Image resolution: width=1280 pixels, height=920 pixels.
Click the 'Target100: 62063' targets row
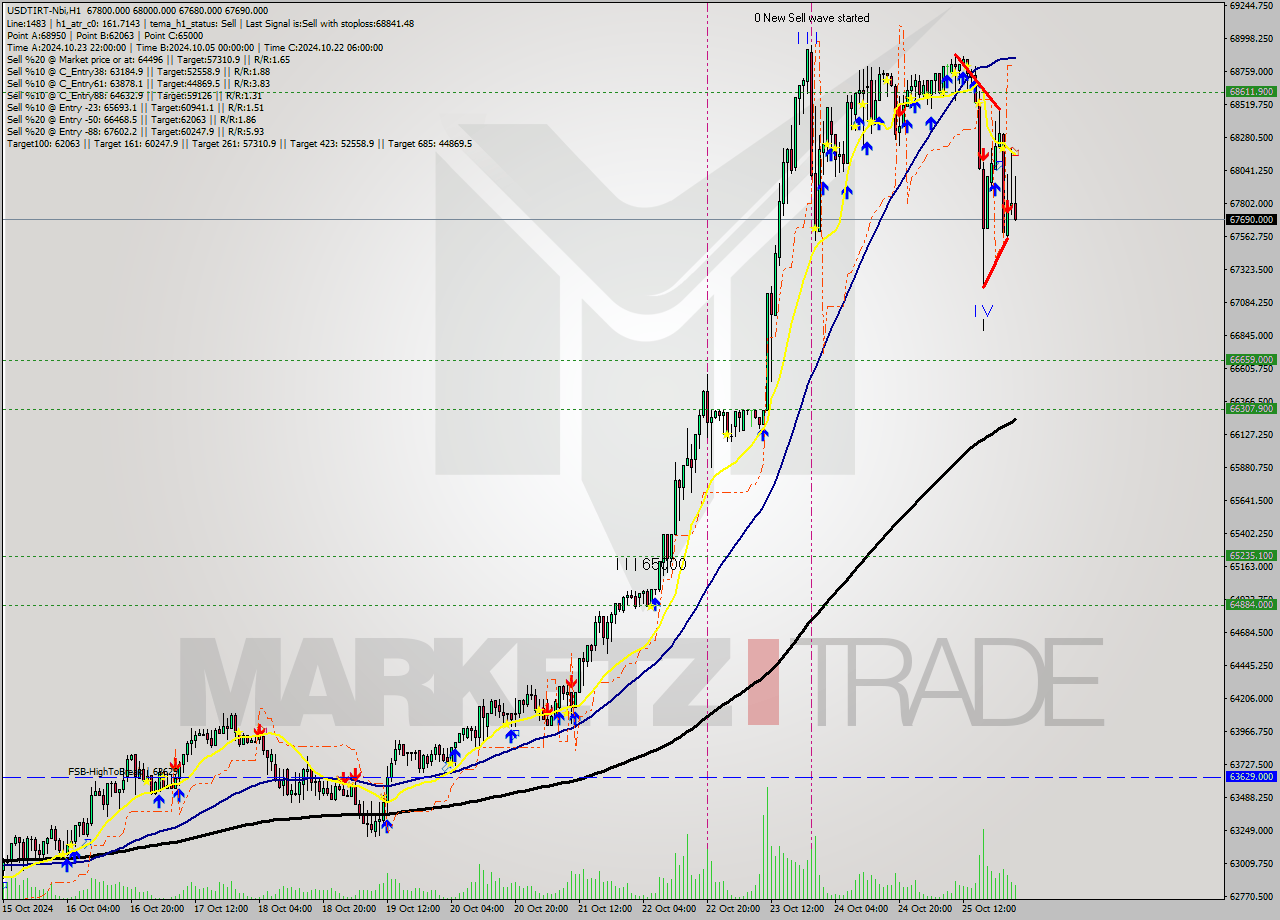[x=239, y=144]
